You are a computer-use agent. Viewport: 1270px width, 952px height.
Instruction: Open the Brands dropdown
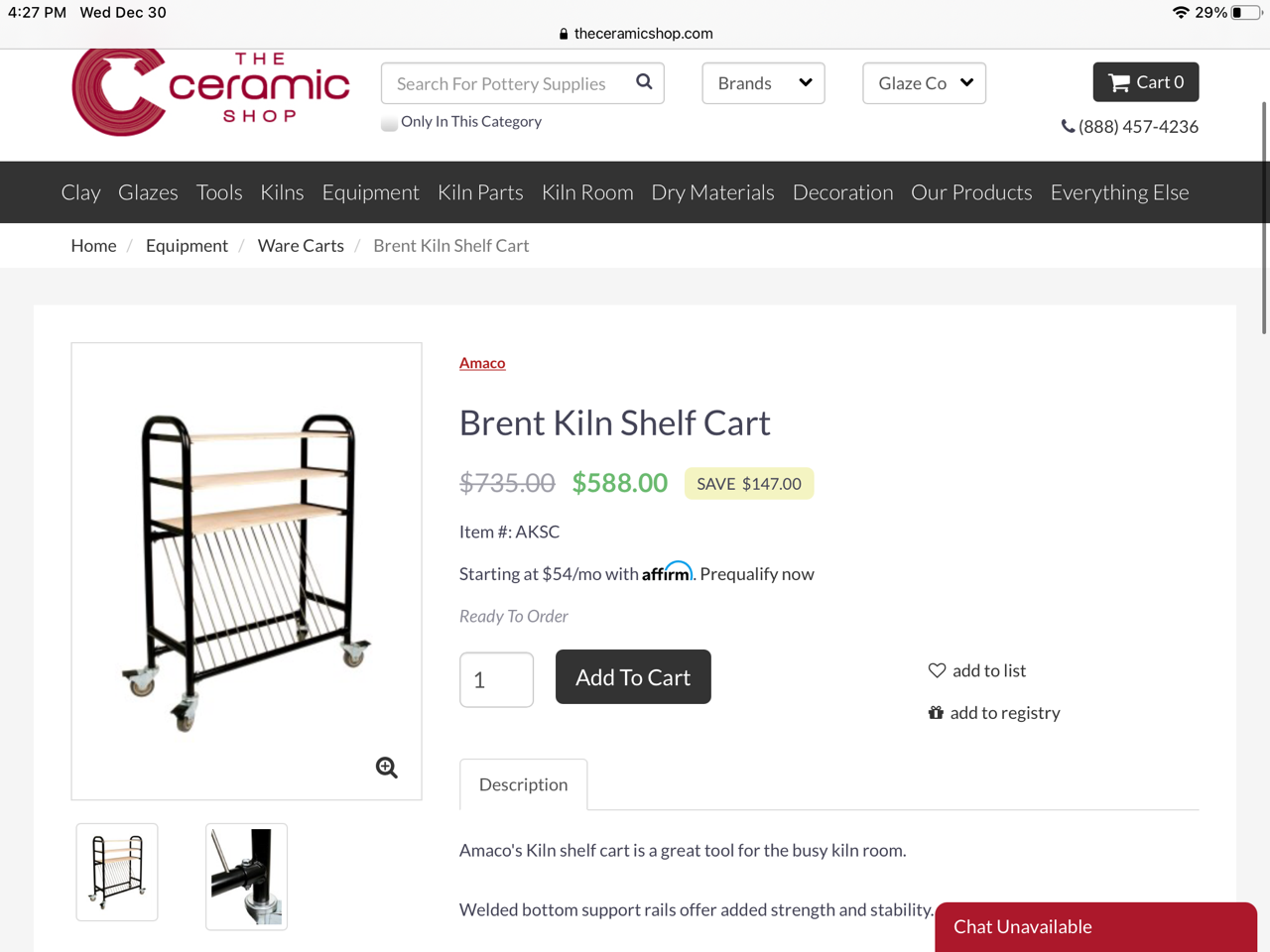tap(763, 82)
